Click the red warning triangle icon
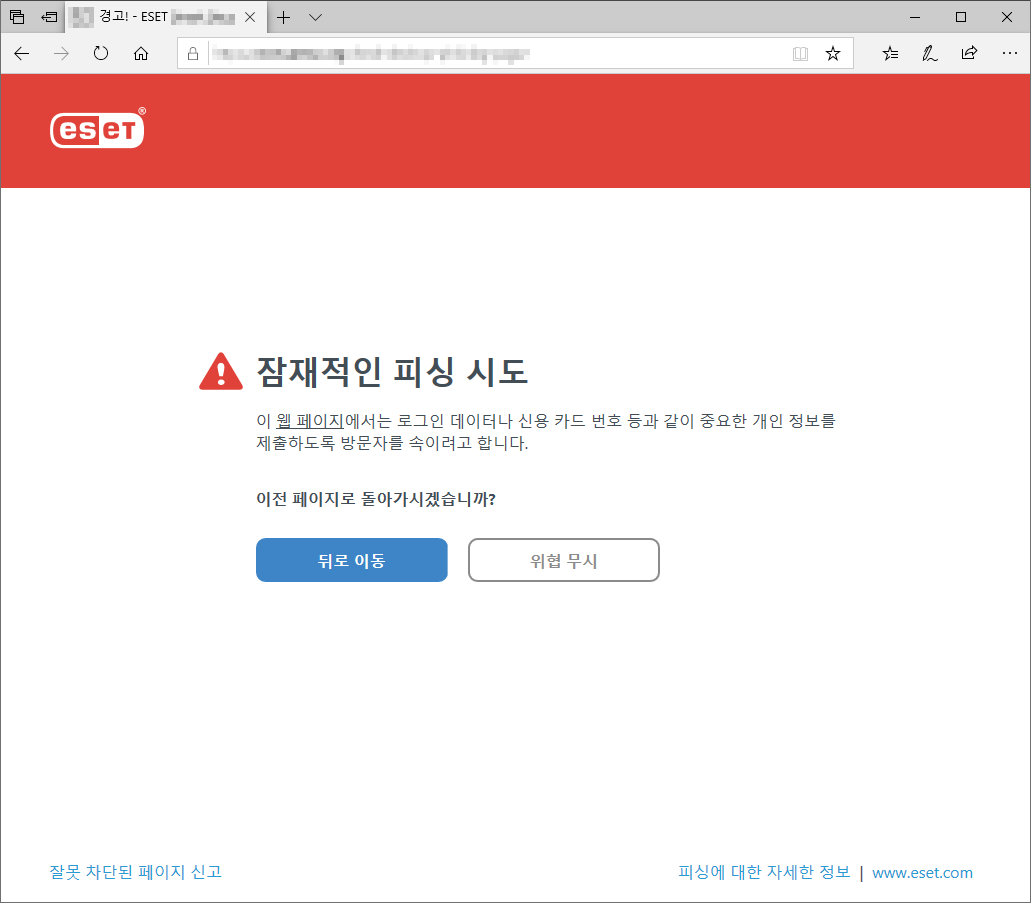The width and height of the screenshot is (1031, 903). pos(220,369)
